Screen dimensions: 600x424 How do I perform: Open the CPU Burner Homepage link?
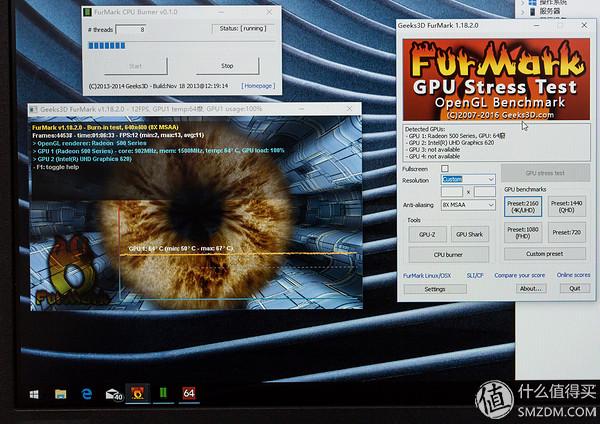258,86
